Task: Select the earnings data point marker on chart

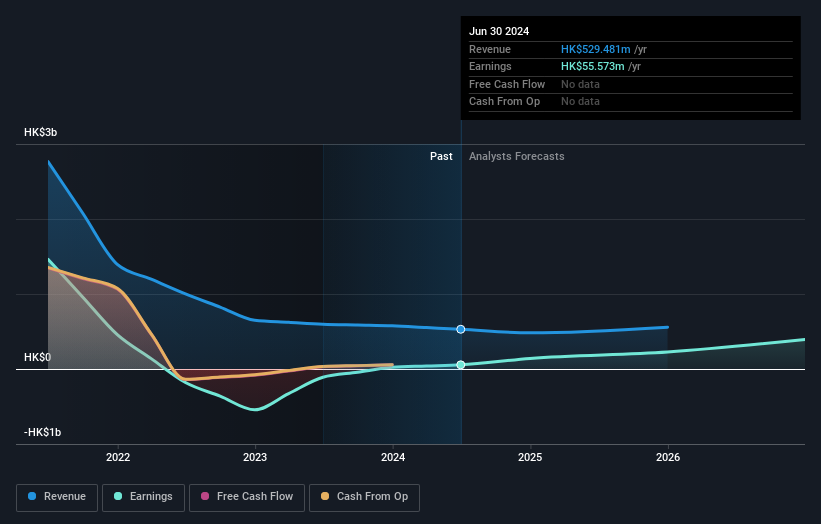Action: pos(461,365)
